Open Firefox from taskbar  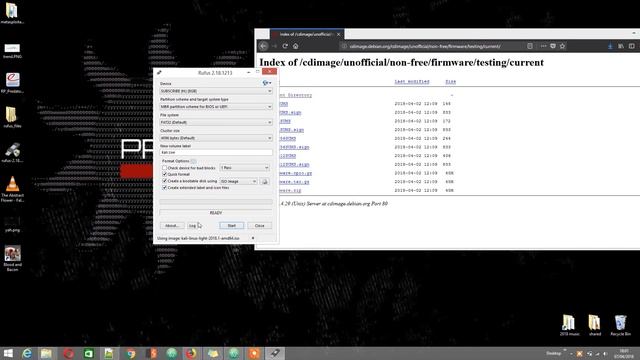191,353
